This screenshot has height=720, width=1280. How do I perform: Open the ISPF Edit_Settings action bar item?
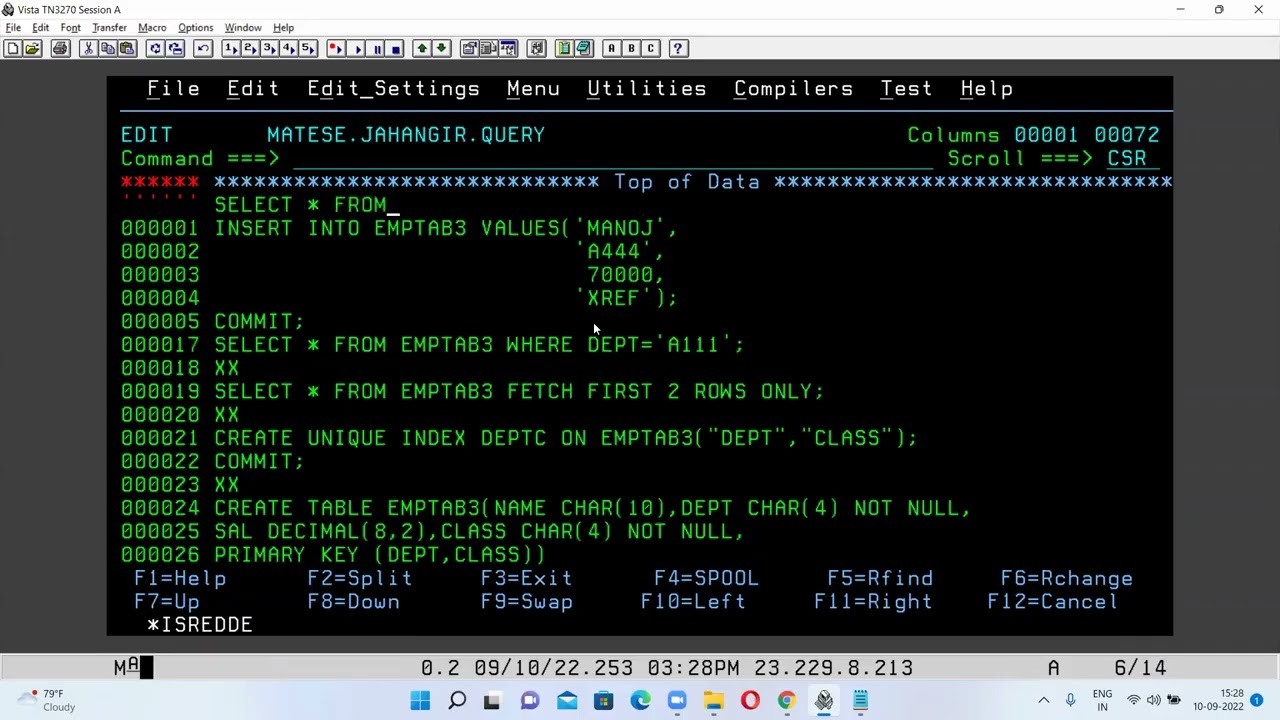tap(393, 89)
